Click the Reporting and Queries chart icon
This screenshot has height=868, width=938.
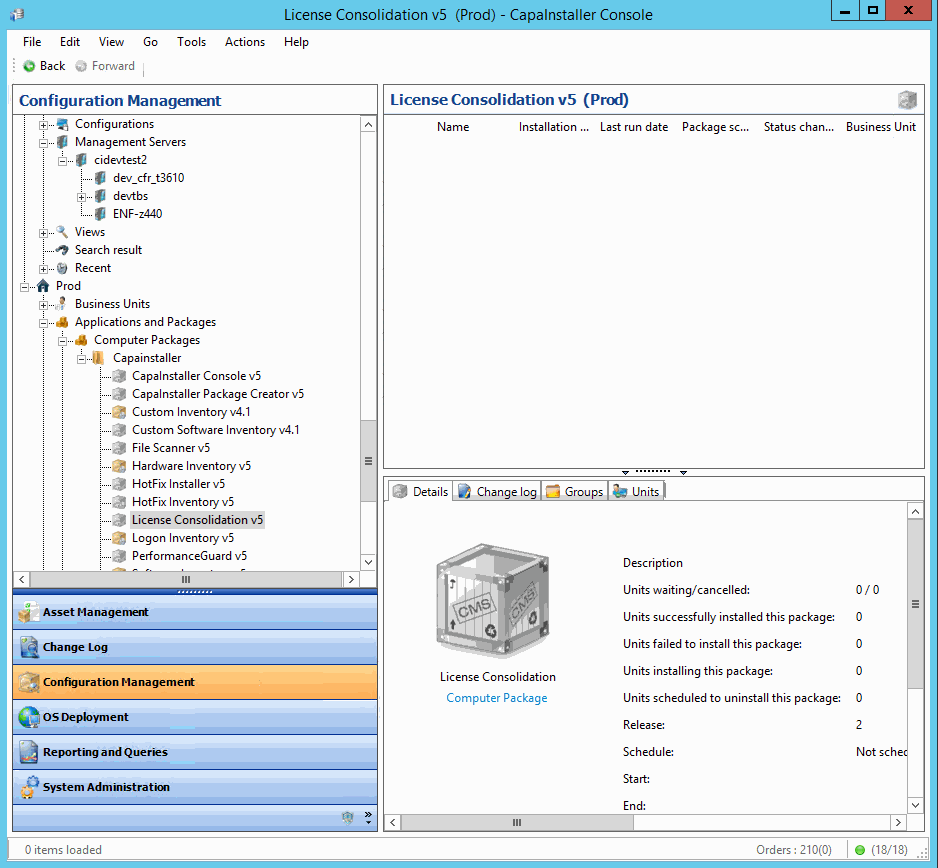(x=28, y=752)
